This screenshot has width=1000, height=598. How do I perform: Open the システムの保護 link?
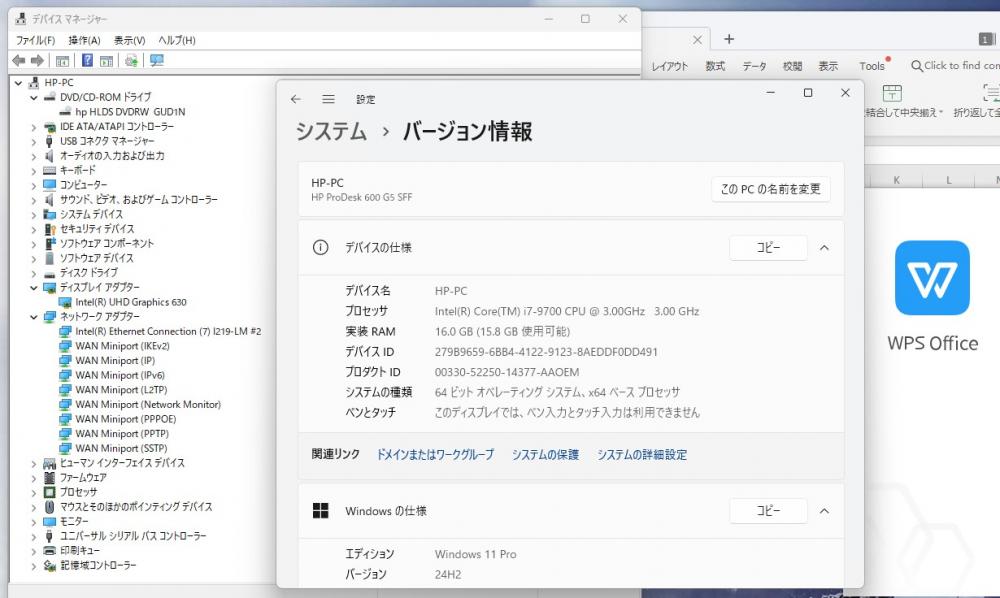tap(545, 455)
